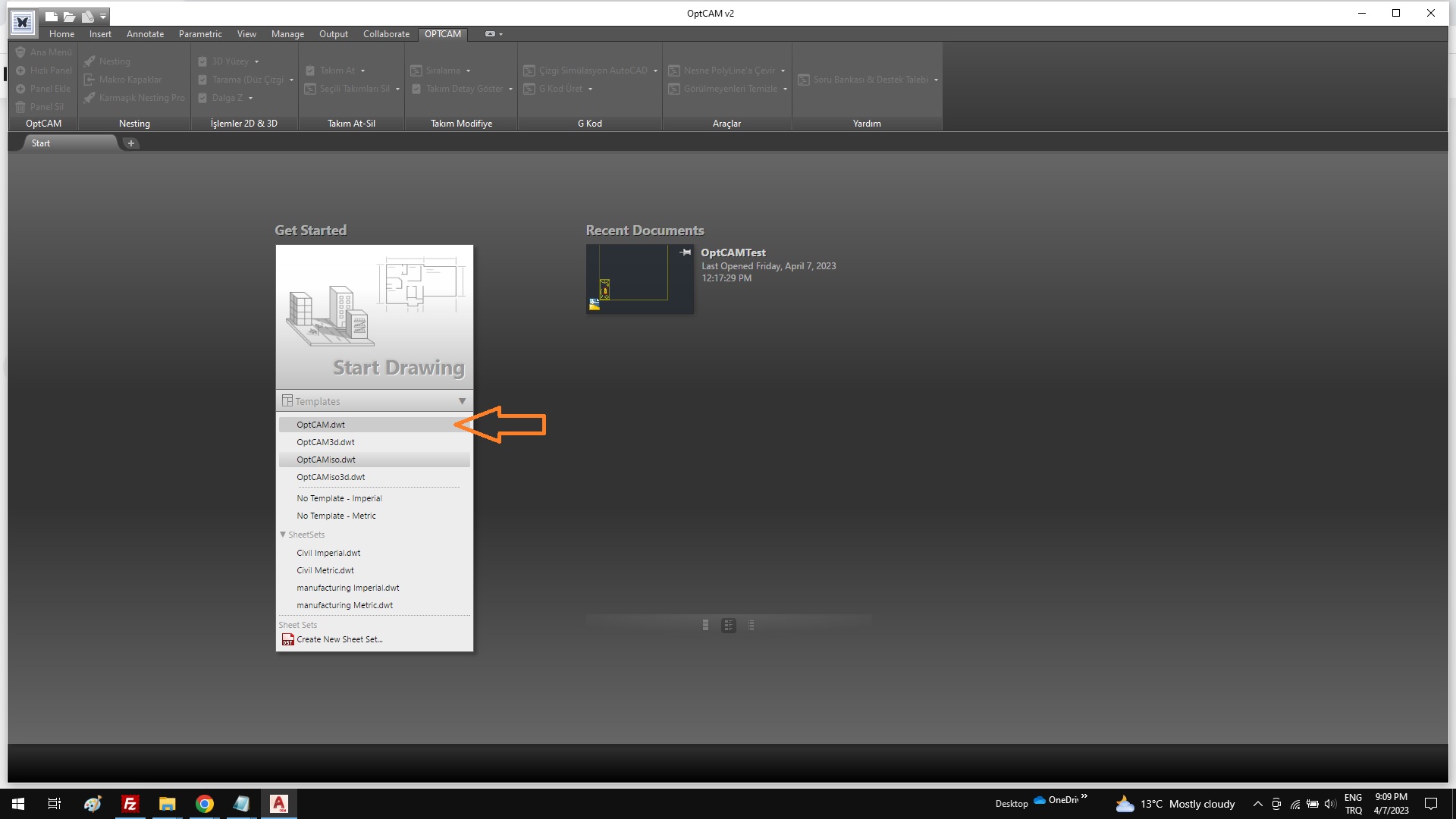This screenshot has width=1456, height=819.
Task: Open the OptCAM butterfly application menu
Action: tap(23, 22)
